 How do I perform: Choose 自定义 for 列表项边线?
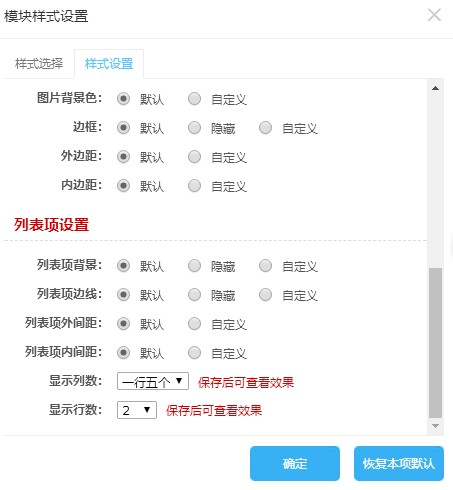[265, 295]
